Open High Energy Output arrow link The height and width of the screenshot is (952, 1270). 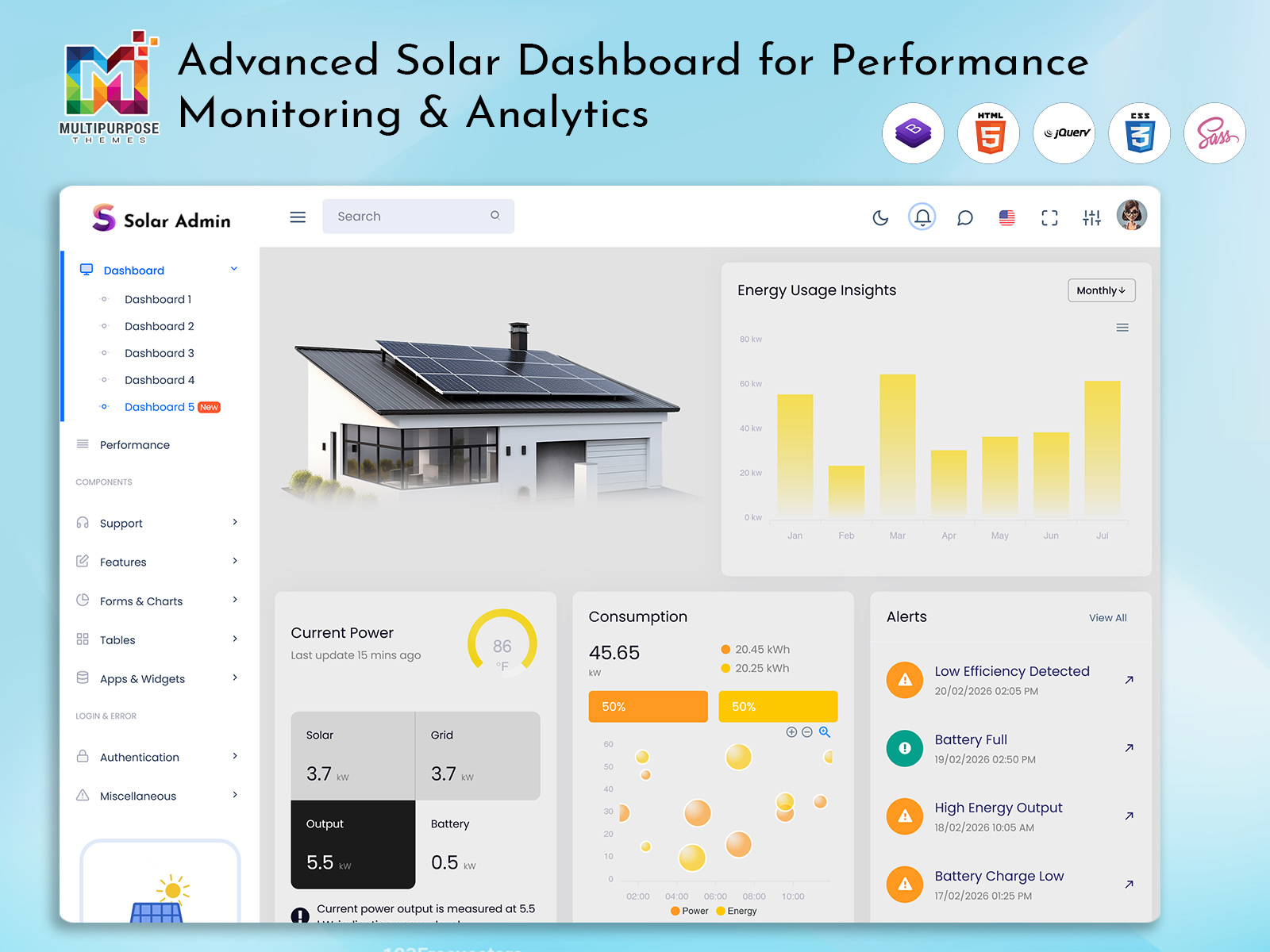(1129, 816)
